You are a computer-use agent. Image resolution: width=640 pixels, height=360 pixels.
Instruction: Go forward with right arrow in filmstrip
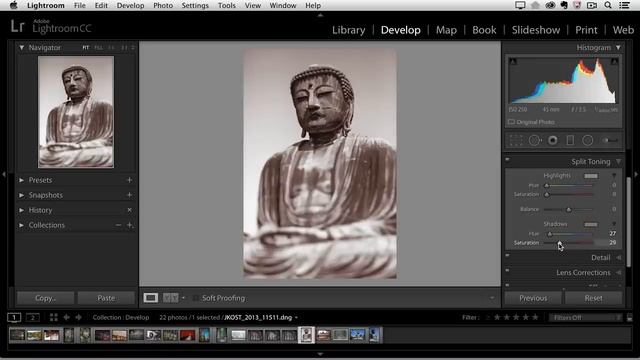[x=78, y=317]
